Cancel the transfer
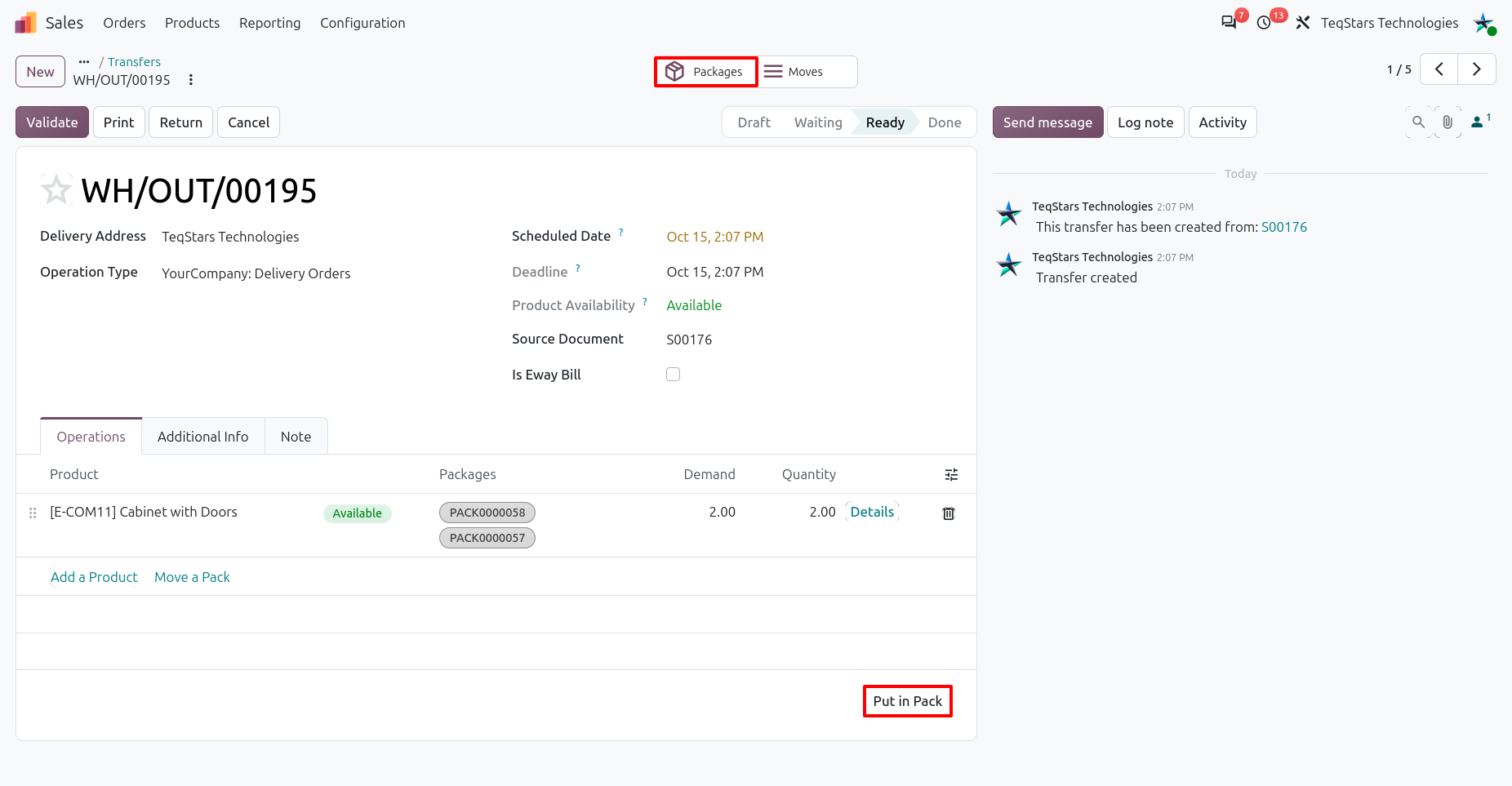 click(x=249, y=122)
